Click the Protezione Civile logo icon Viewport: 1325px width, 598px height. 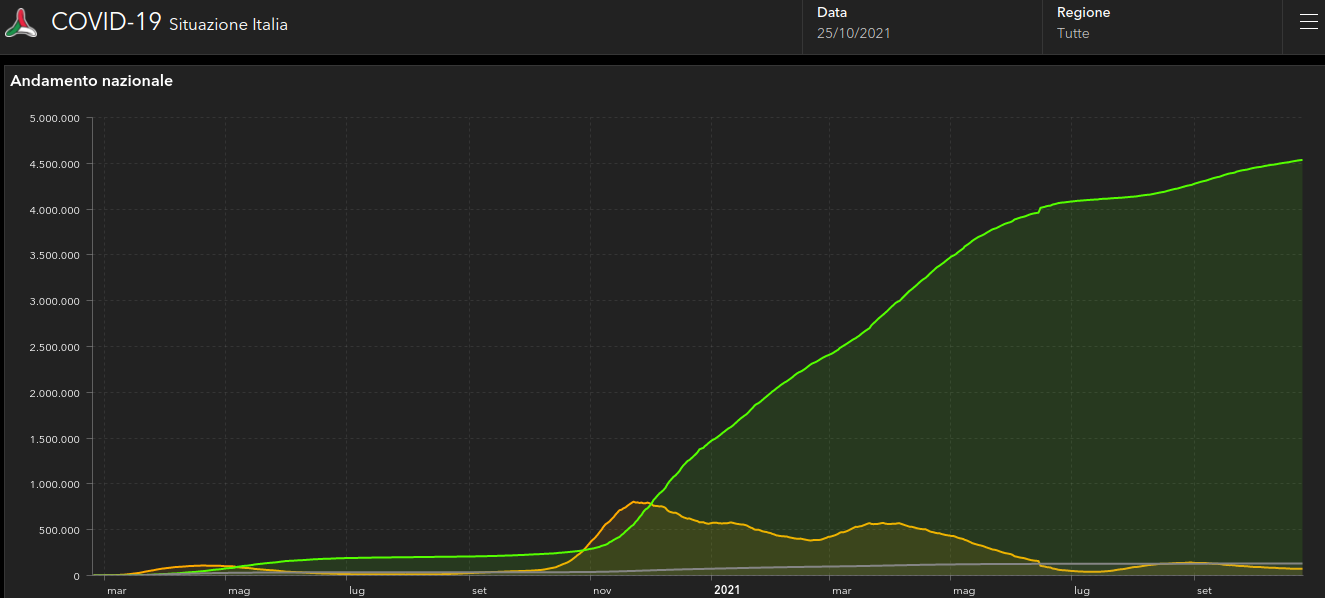(21, 23)
